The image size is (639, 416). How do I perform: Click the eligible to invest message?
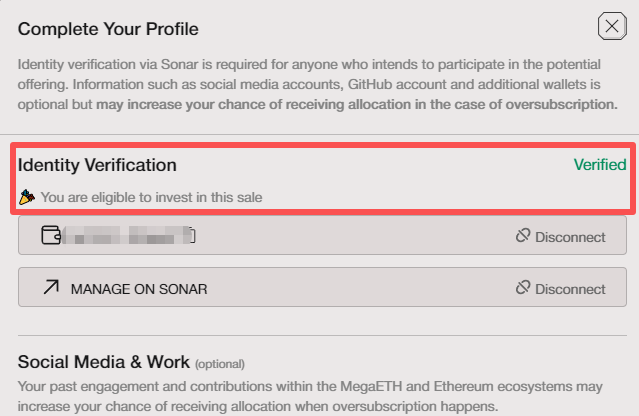click(x=151, y=197)
